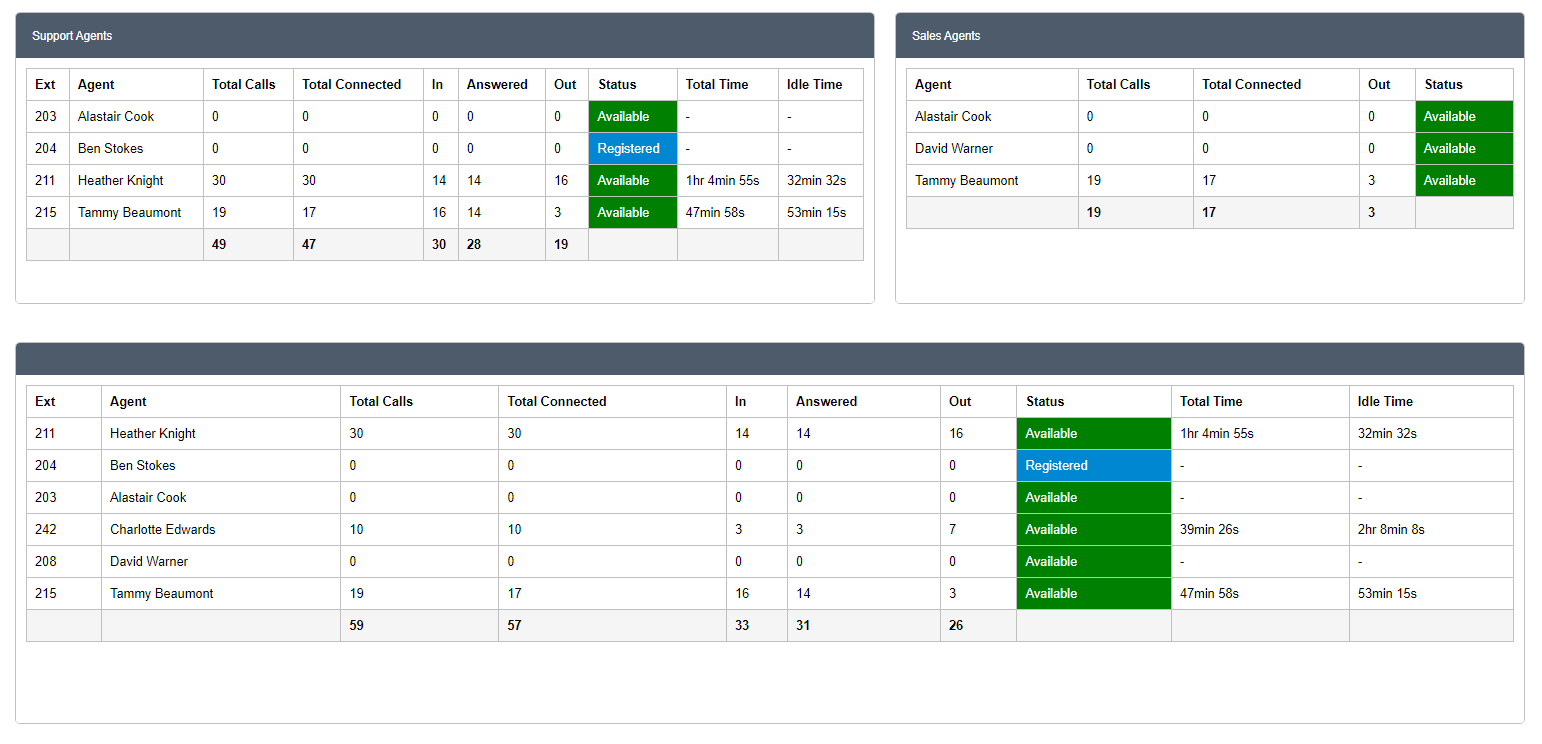Viewport: 1542px width, 744px height.
Task: Click extension 242 in the bottom table
Action: 46,530
